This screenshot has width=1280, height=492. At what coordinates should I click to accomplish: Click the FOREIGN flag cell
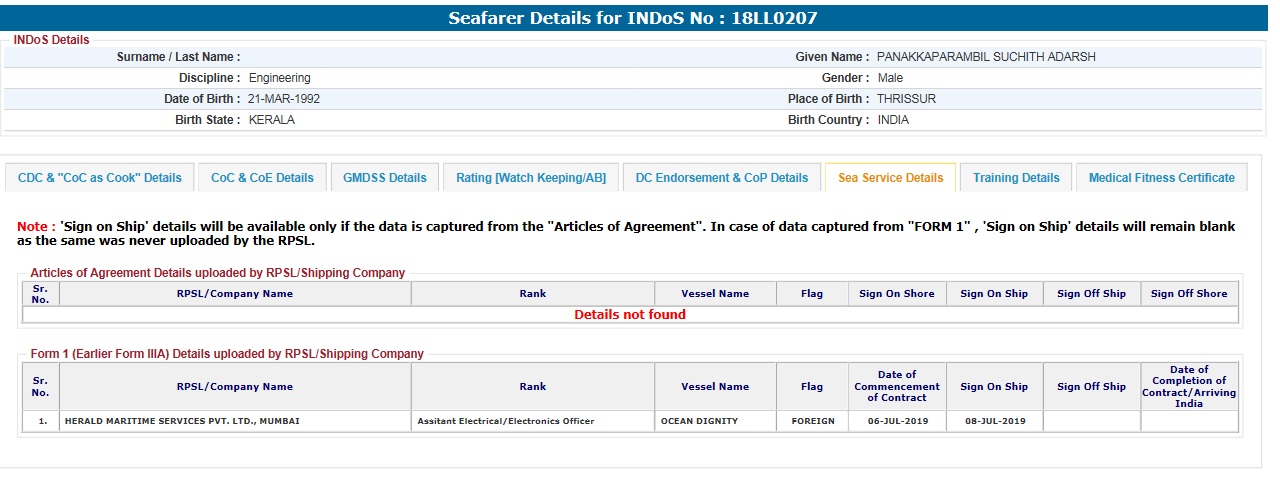click(x=812, y=421)
